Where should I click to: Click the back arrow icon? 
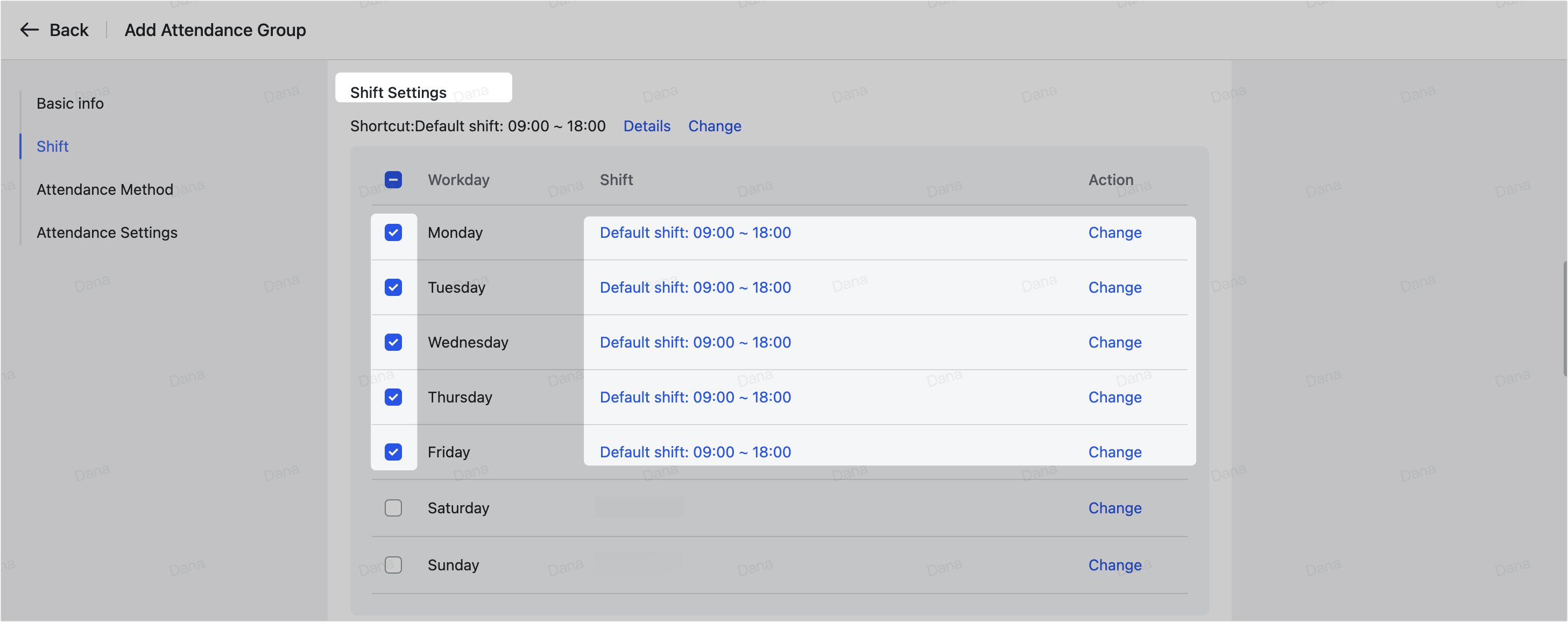click(29, 29)
